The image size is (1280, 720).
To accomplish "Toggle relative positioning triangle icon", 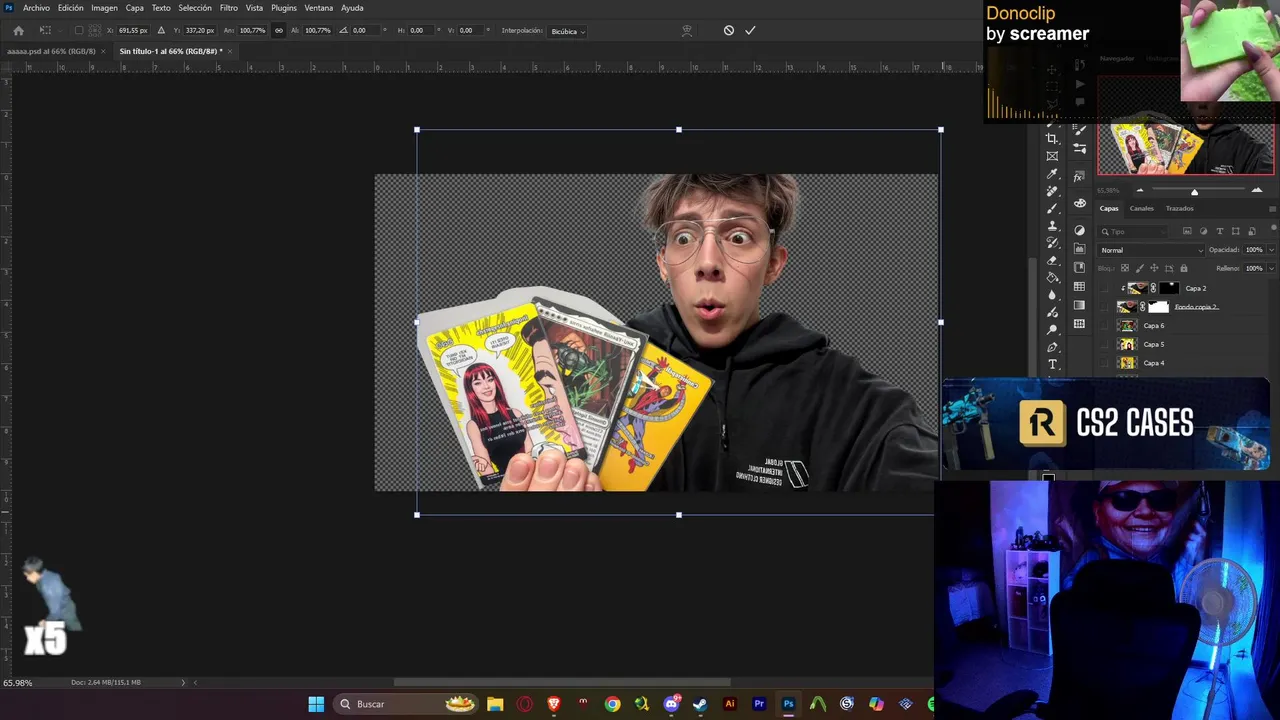I will (x=161, y=31).
